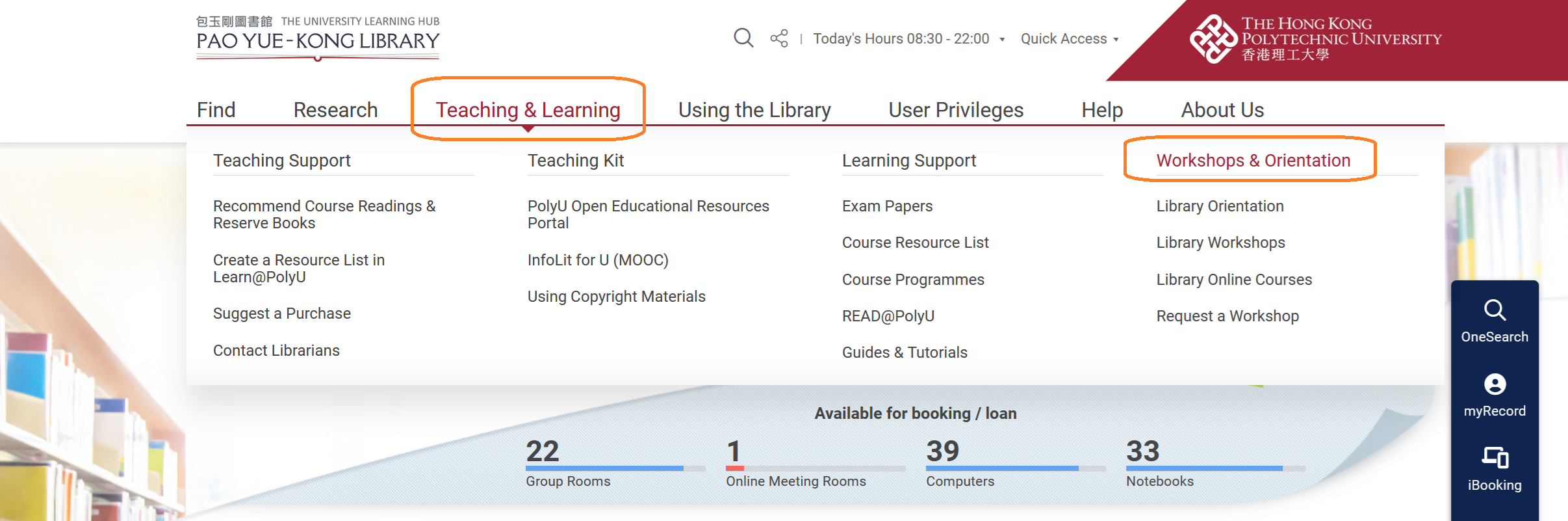This screenshot has height=521, width=1568.
Task: Open the About Us menu
Action: [1222, 110]
